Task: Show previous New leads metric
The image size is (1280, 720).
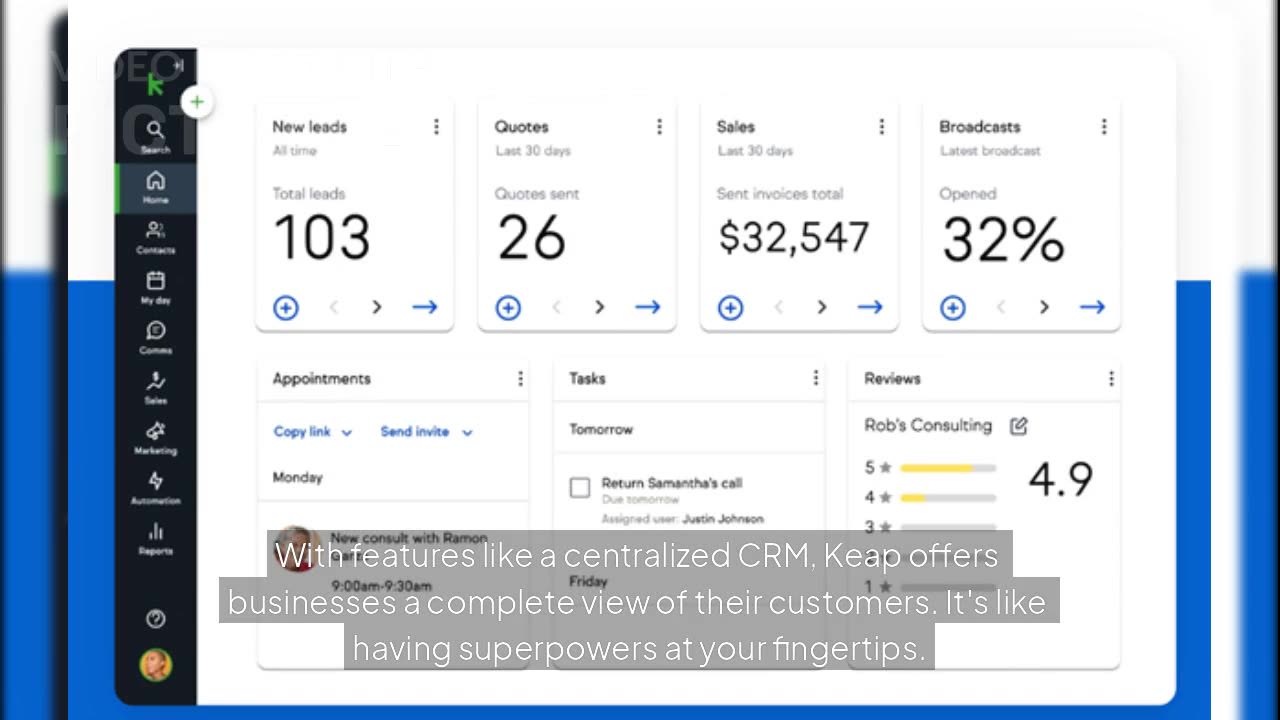Action: click(x=334, y=307)
